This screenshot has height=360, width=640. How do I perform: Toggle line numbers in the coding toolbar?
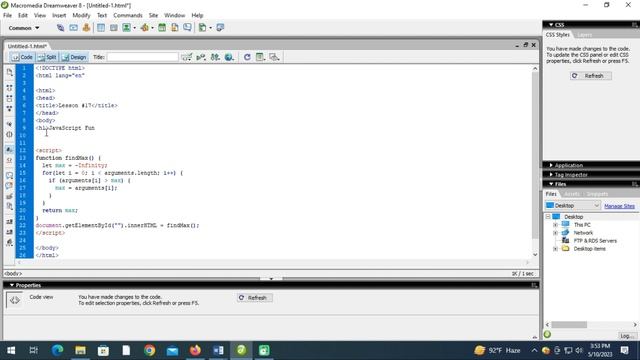[x=9, y=150]
